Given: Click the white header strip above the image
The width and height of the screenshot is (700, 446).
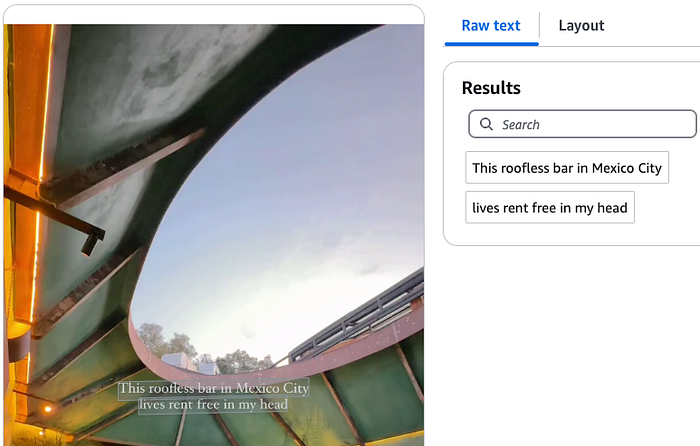Looking at the screenshot, I should [x=213, y=15].
